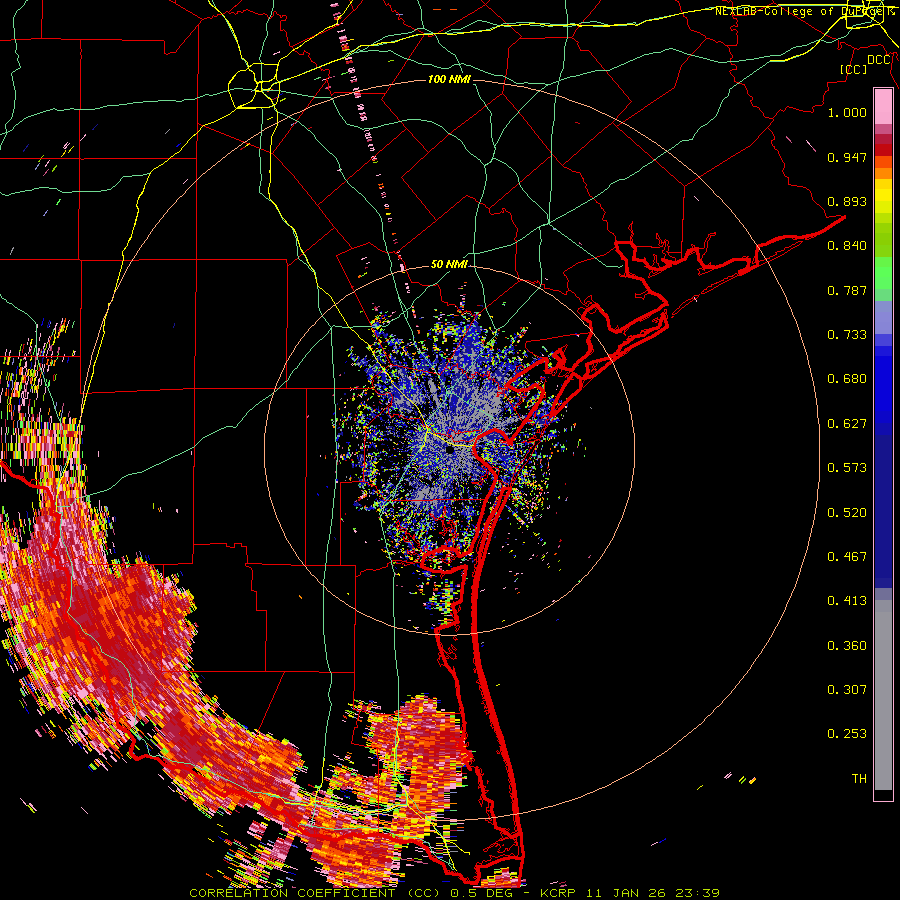The image size is (900, 900).
Task: Click the CORRELATION COEFFICIENT (CC) title text
Action: 315,893
